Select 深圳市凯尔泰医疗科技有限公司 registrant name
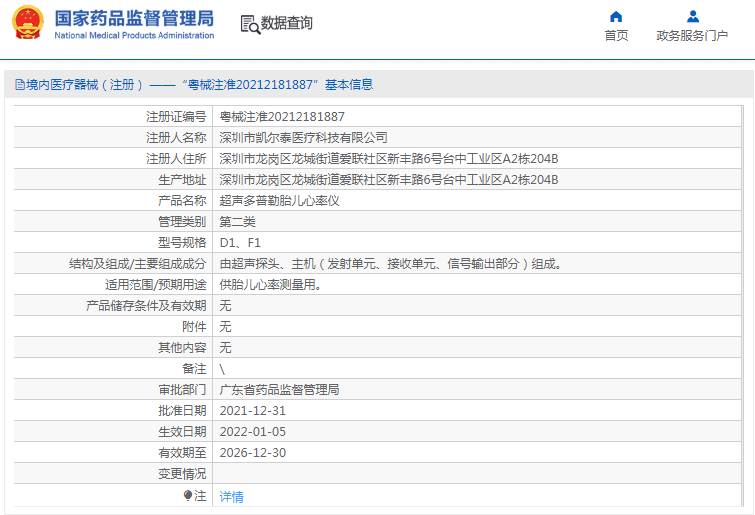 303,138
